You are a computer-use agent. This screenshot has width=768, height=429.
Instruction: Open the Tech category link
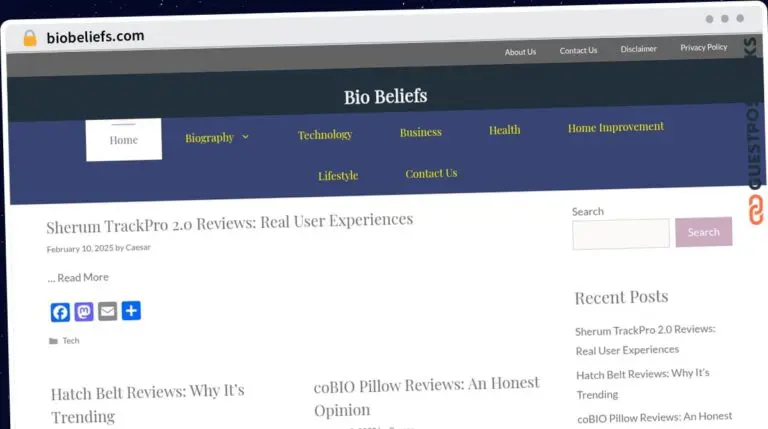point(71,340)
